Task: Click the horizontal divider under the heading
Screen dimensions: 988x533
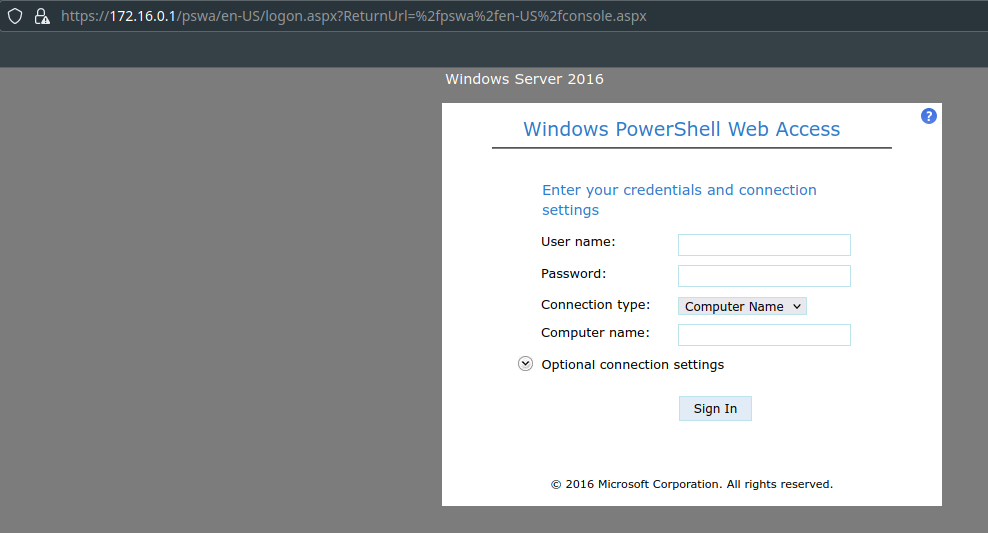Action: 691,148
